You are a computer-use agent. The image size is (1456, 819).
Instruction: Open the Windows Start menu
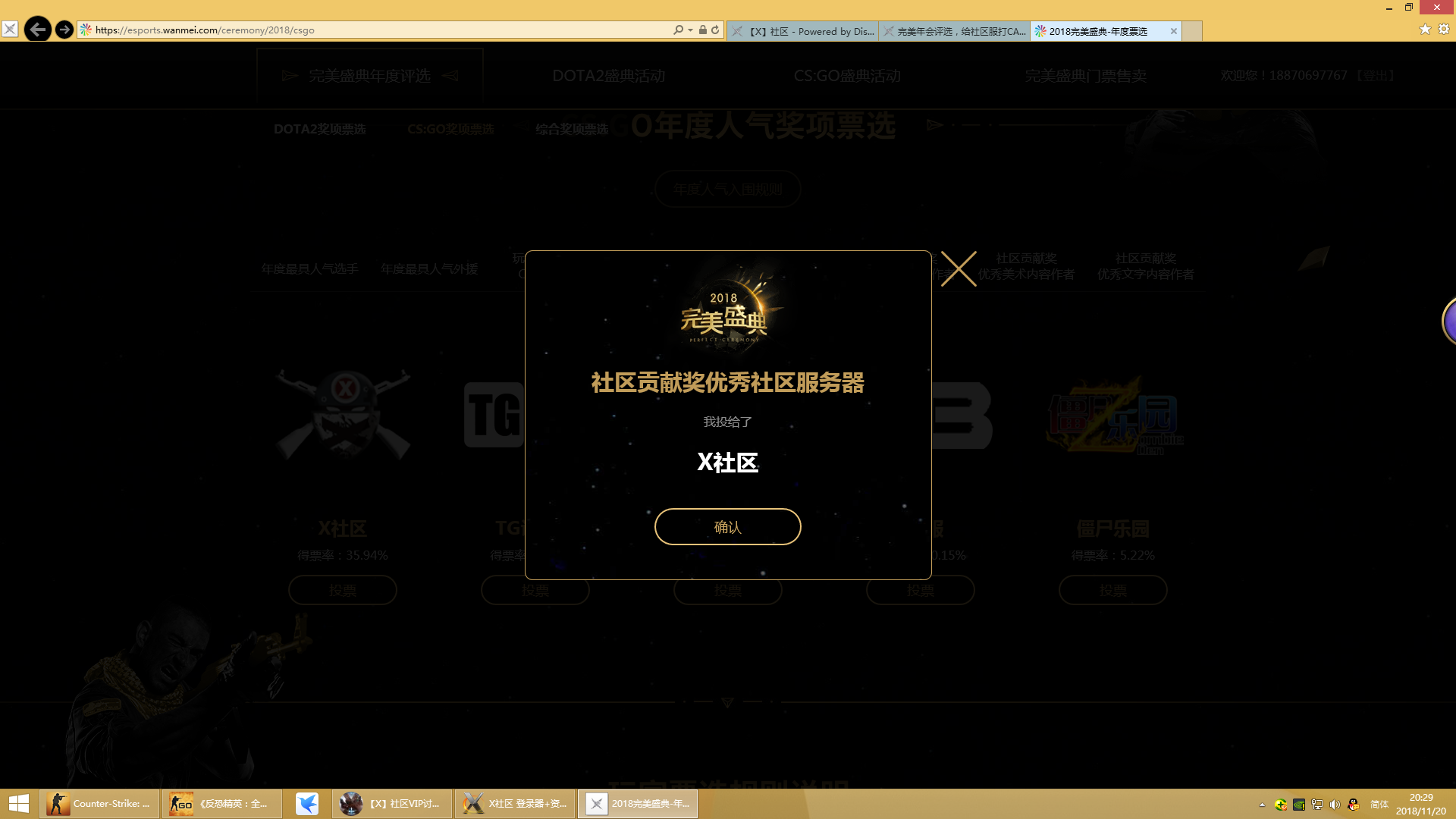18,803
